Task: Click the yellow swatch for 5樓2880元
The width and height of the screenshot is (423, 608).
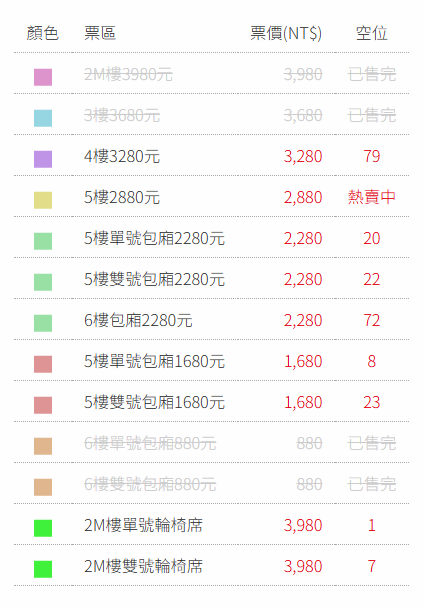Action: tap(43, 200)
